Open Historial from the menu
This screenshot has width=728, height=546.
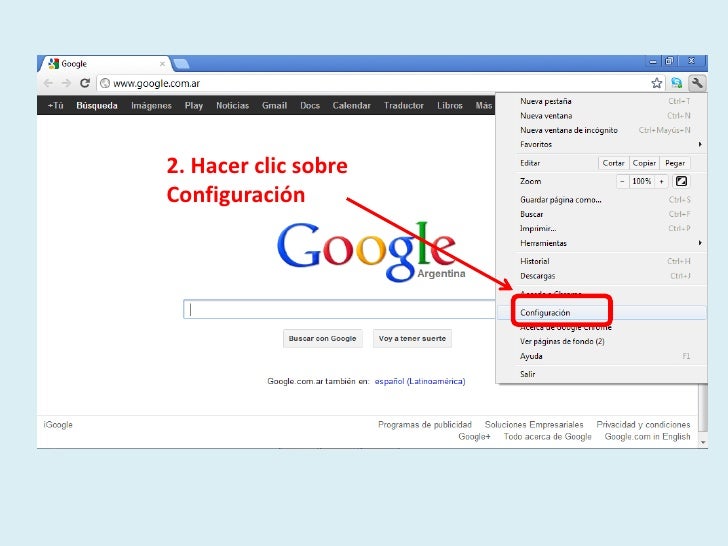point(602,261)
